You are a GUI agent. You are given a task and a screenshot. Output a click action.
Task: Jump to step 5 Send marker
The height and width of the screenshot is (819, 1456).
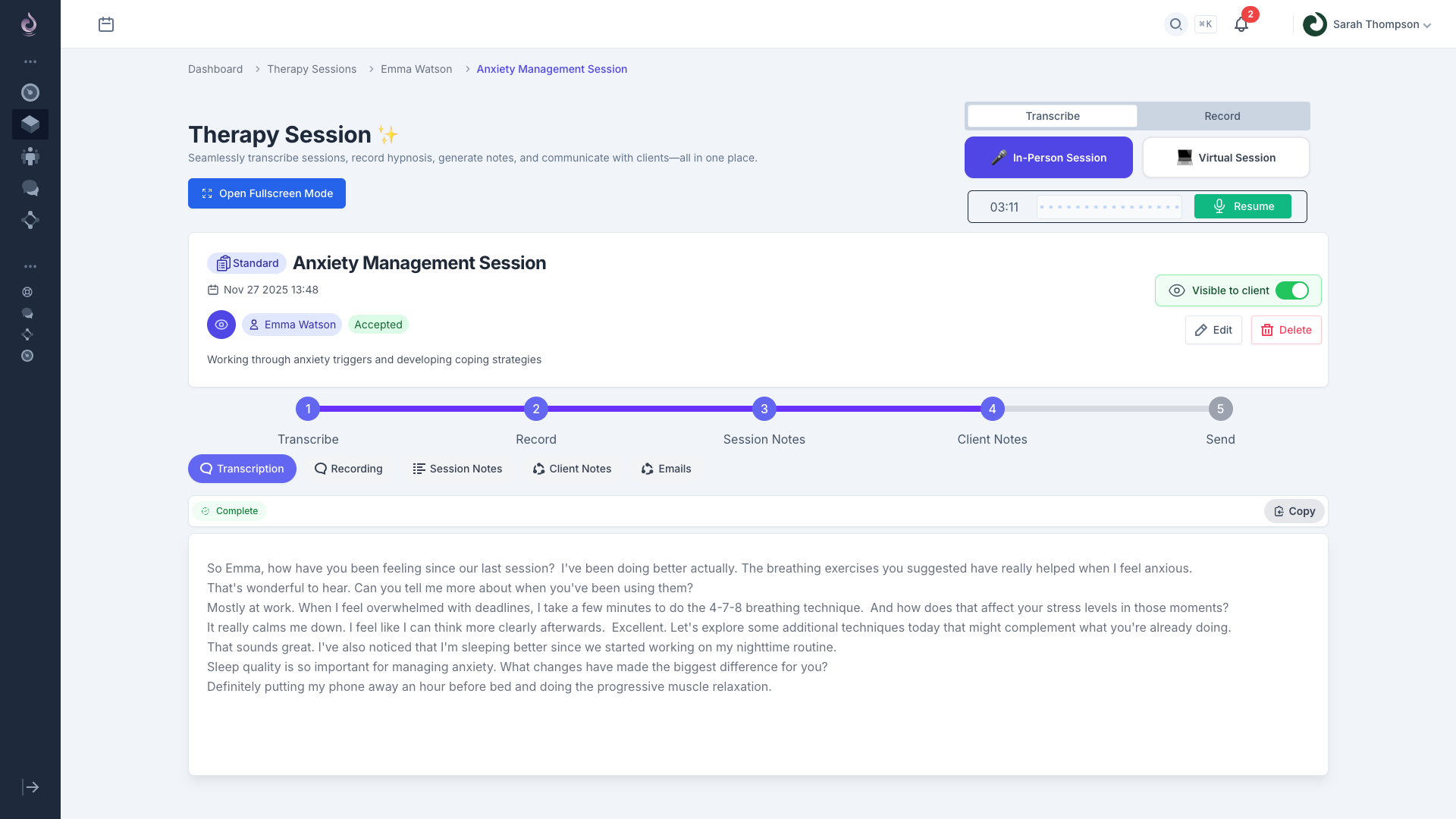click(1220, 409)
